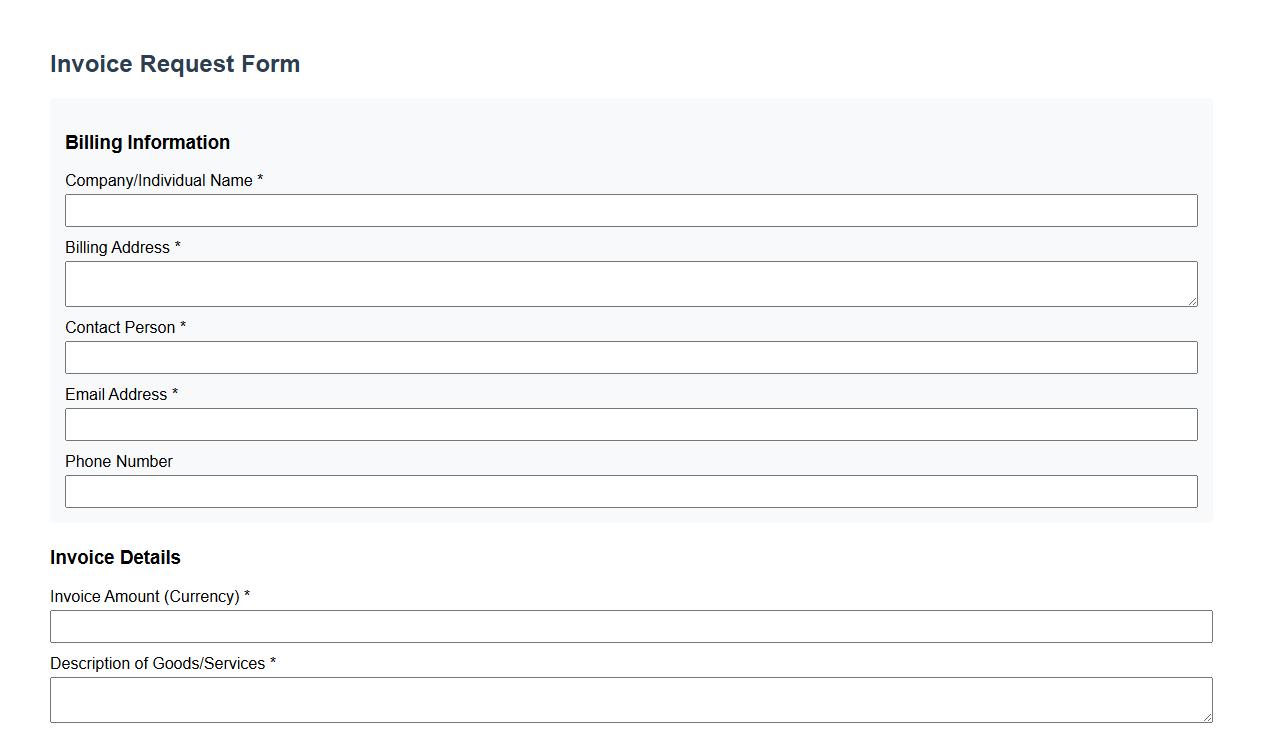The width and height of the screenshot is (1263, 735).
Task: Click the Invoice Details section heading
Action: click(x=115, y=557)
